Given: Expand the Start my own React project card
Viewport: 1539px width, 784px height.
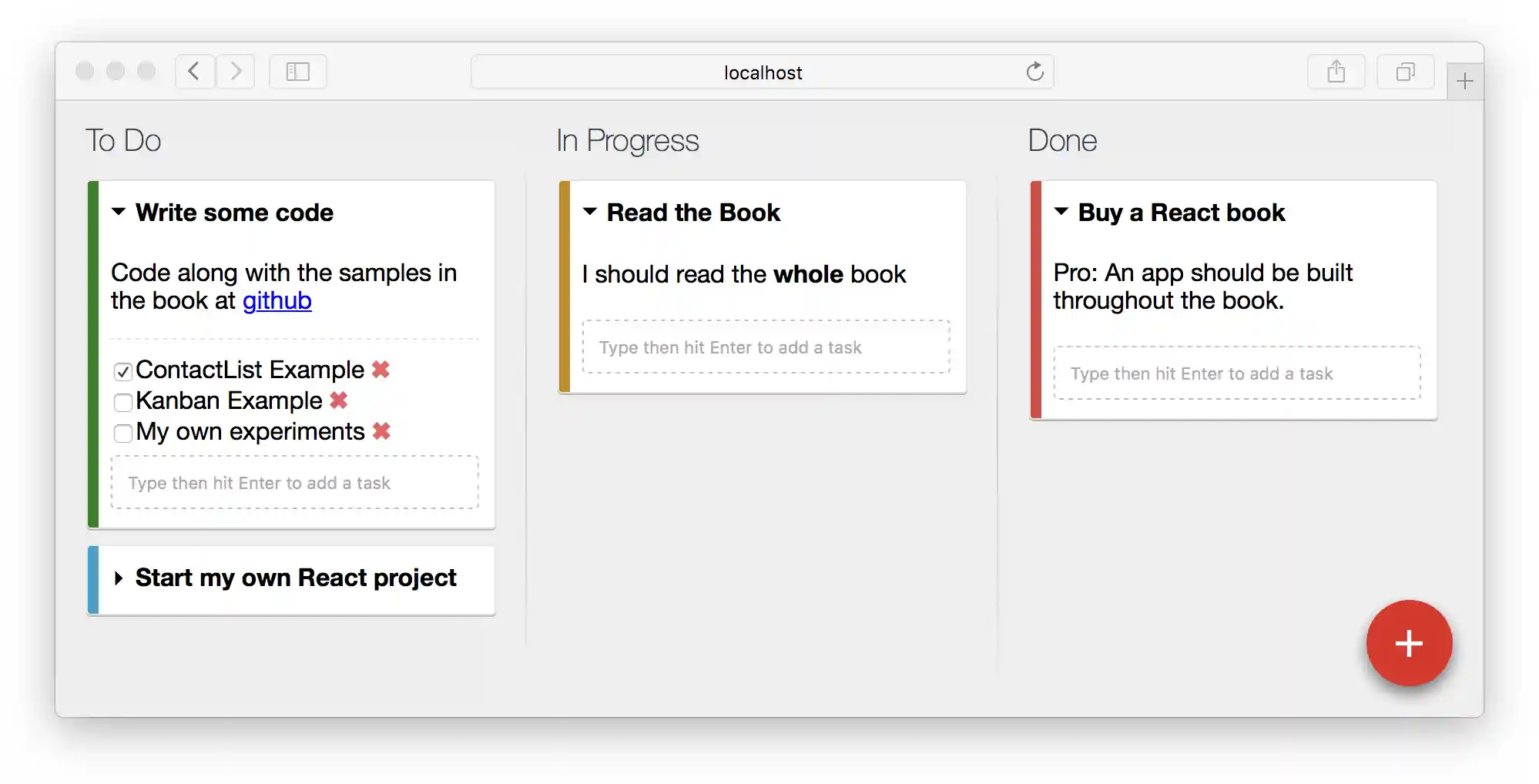Looking at the screenshot, I should [119, 578].
